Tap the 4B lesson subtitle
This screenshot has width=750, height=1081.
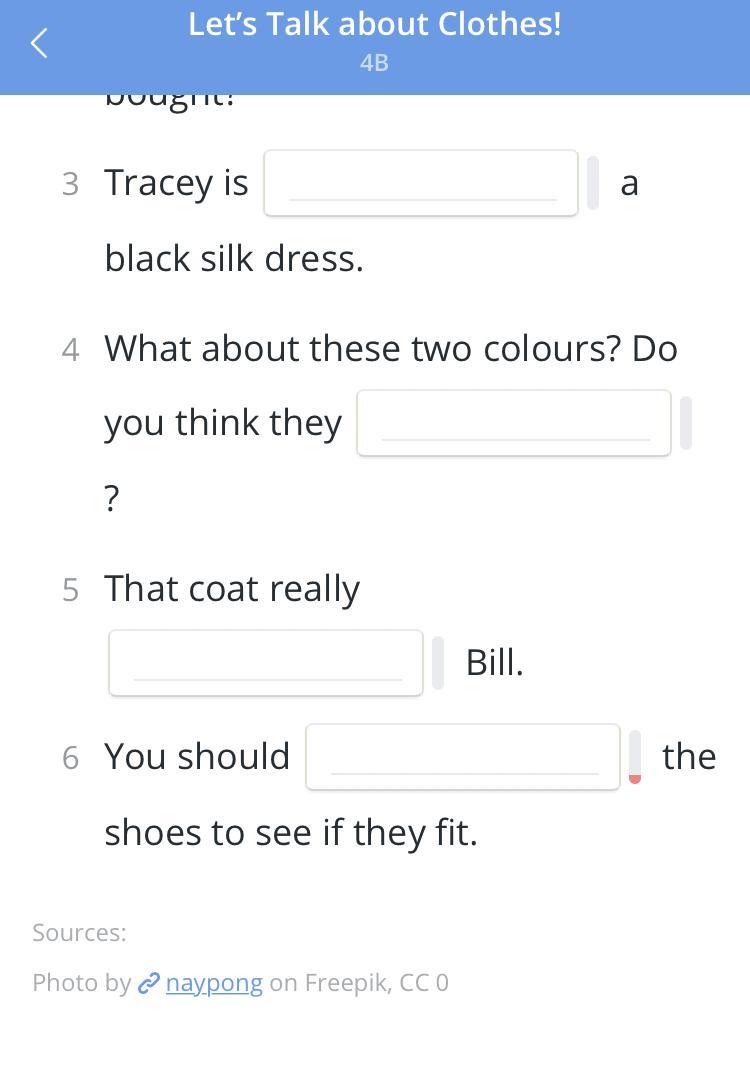point(374,63)
